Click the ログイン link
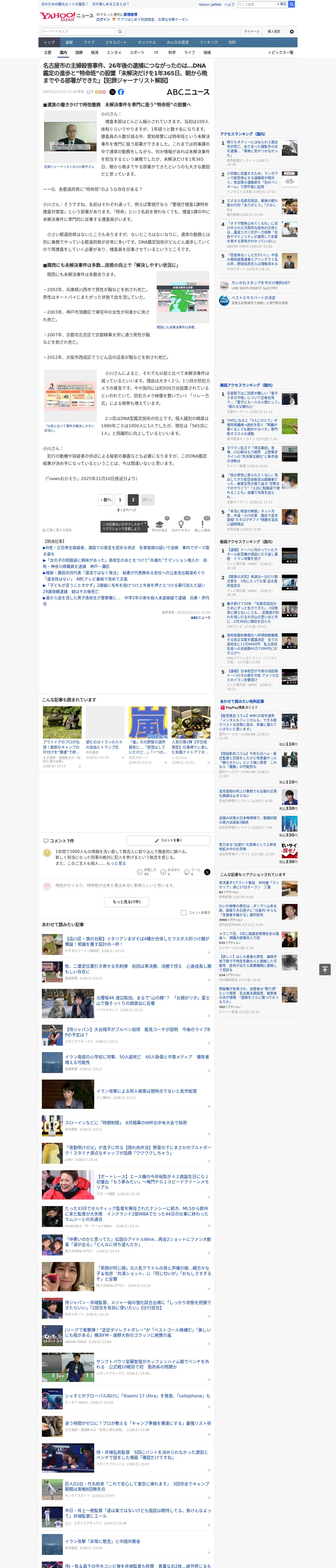Image resolution: width=336 pixels, height=1568 pixels. click(103, 20)
